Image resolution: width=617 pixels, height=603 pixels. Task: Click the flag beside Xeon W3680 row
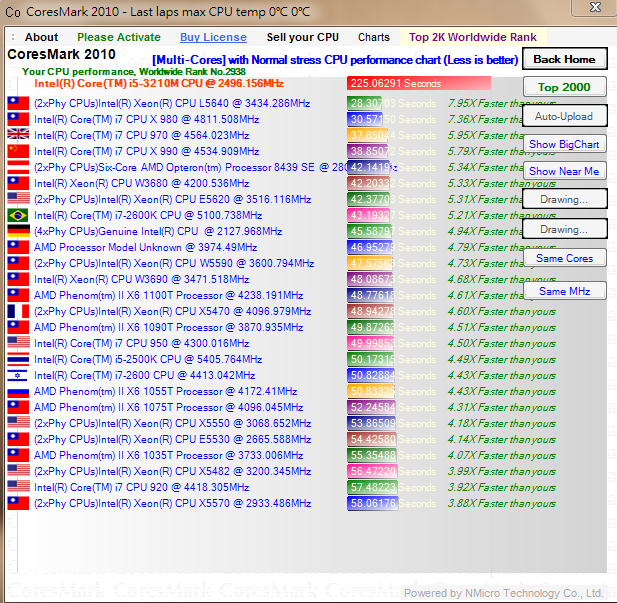18,183
